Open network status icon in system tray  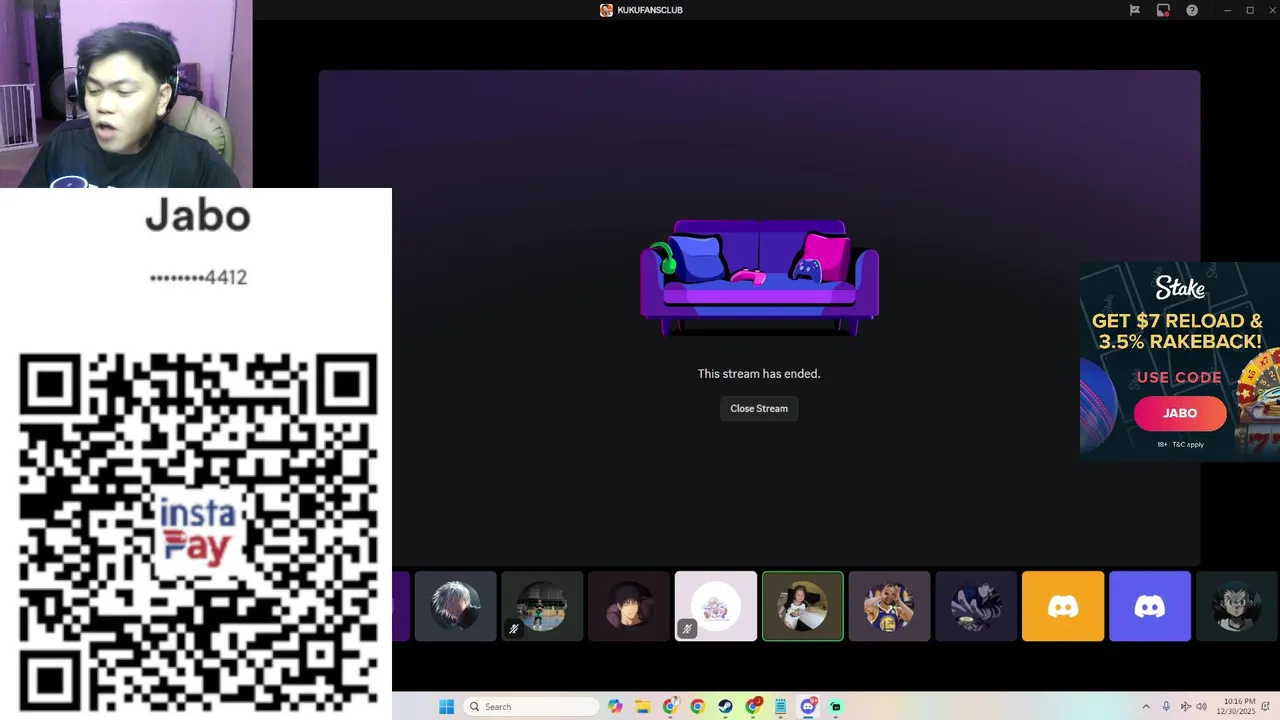coord(1185,707)
